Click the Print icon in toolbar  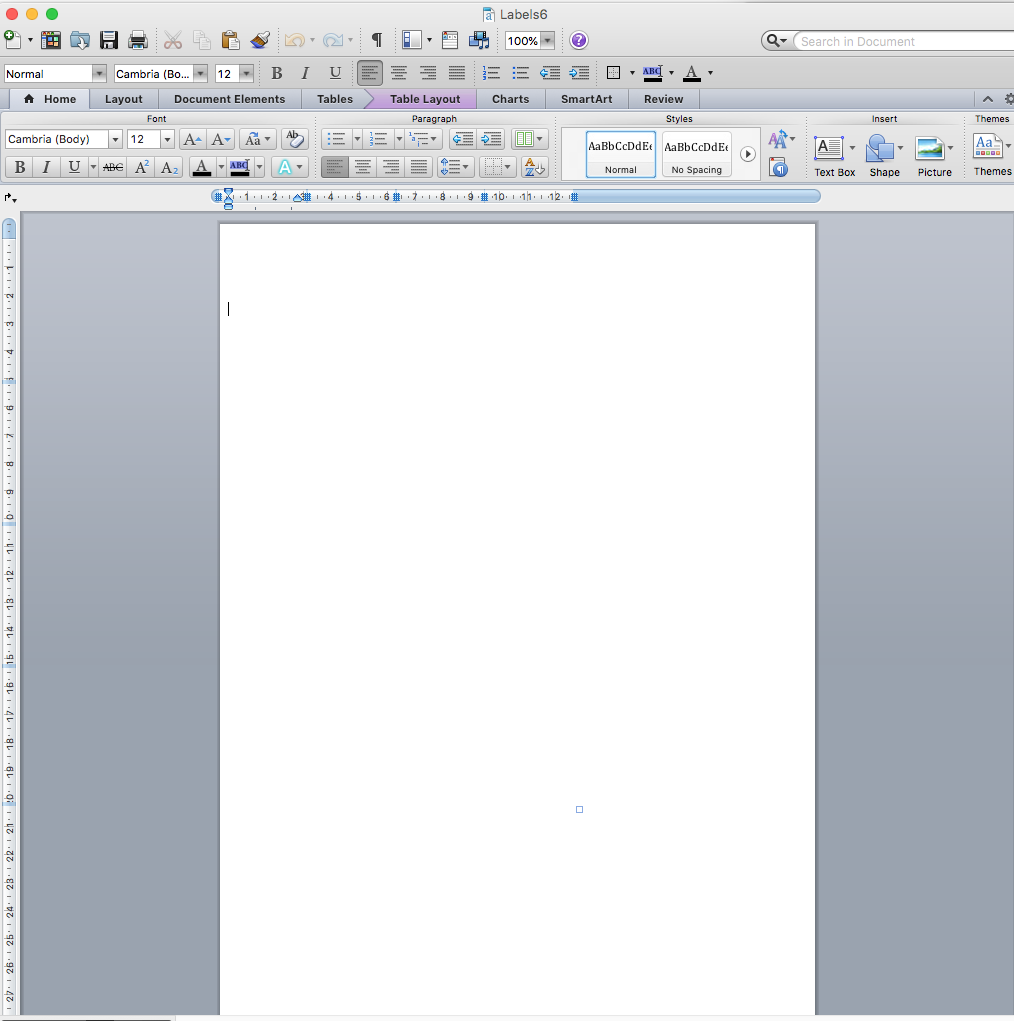(138, 41)
